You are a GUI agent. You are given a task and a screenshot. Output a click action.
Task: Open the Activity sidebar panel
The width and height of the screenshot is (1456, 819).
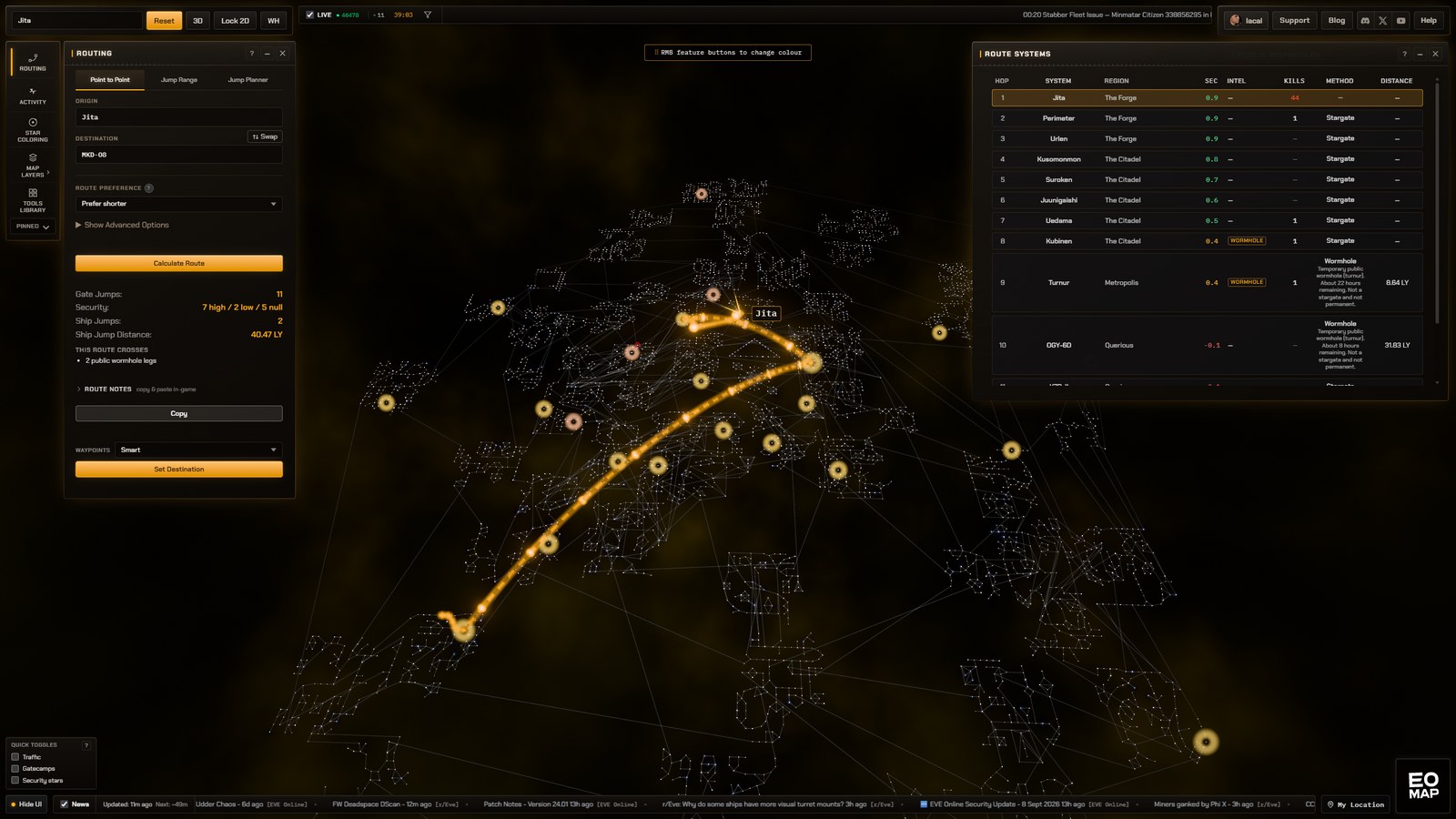(x=33, y=96)
